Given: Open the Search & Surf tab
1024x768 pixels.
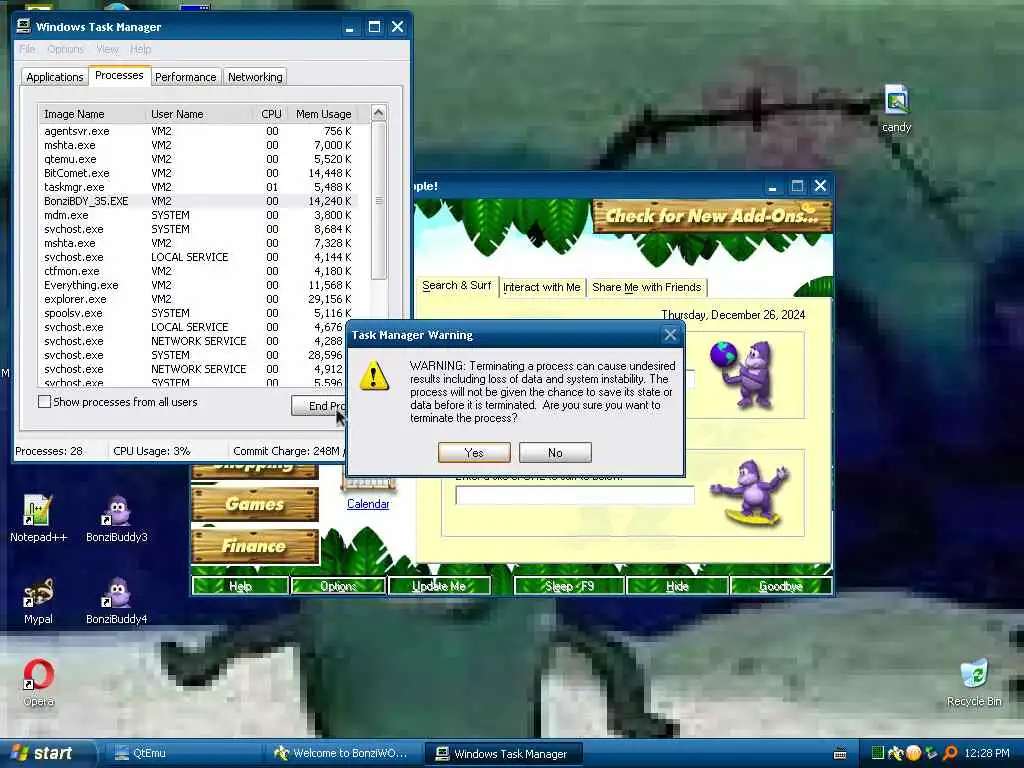Looking at the screenshot, I should [x=456, y=285].
